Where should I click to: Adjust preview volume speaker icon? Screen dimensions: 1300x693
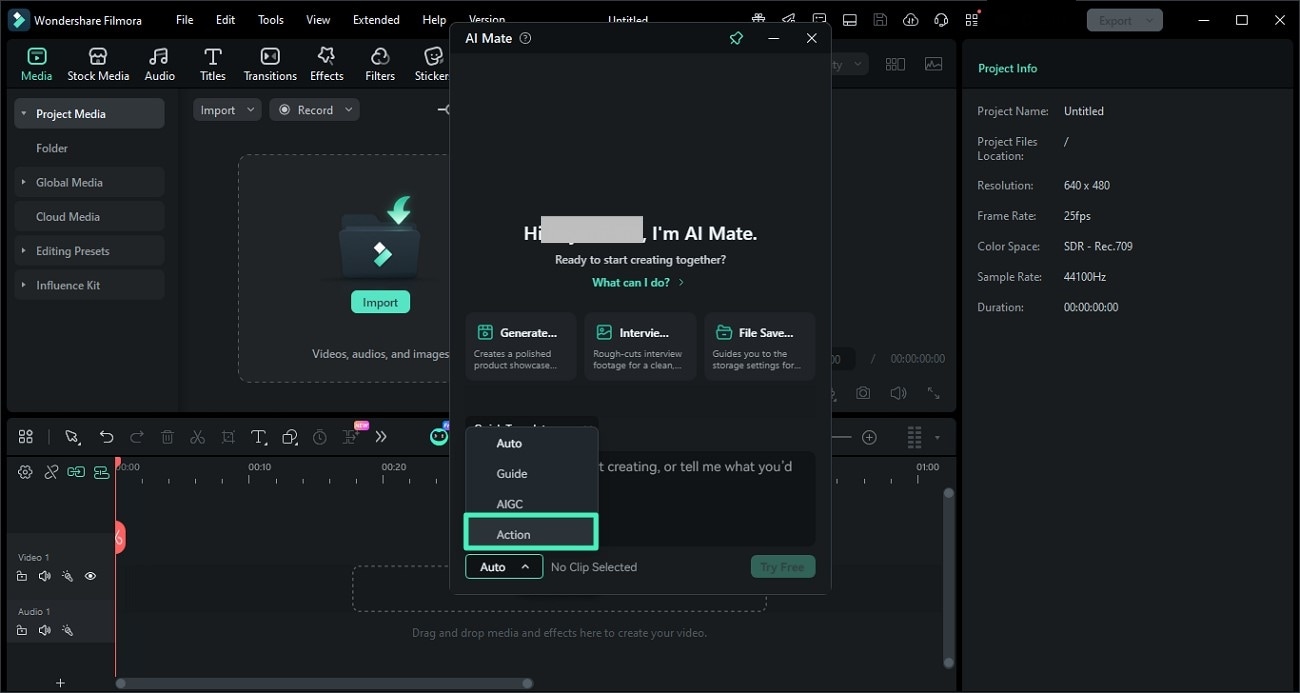pyautogui.click(x=899, y=394)
